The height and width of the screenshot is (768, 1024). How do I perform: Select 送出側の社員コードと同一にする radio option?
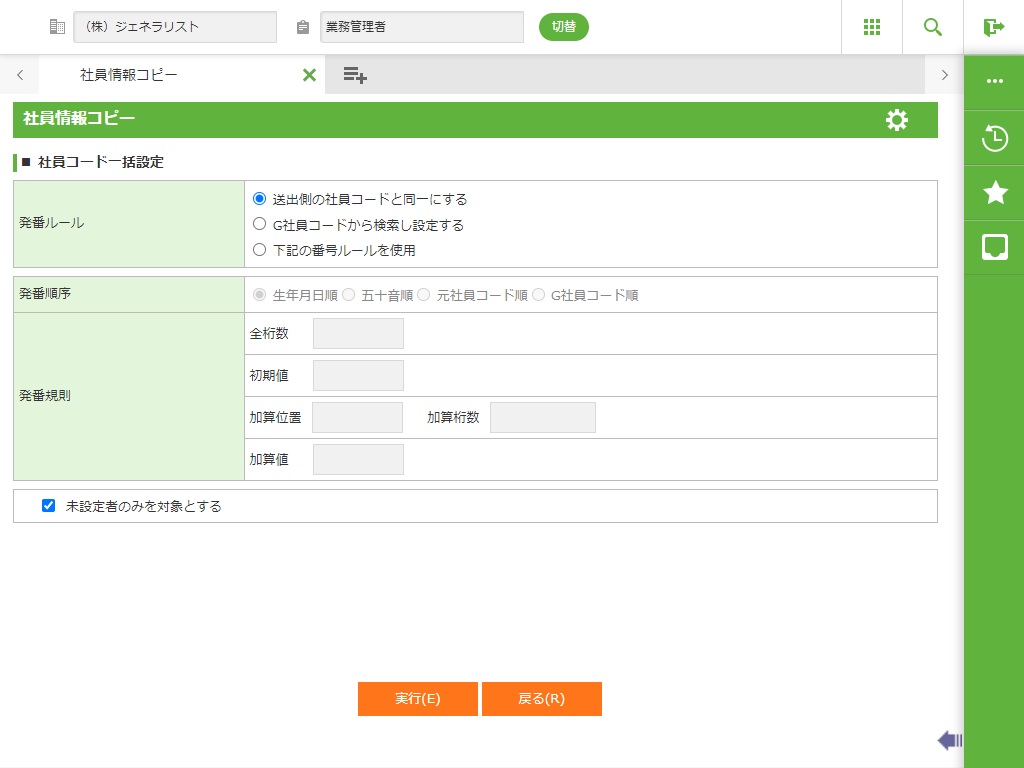[x=260, y=199]
